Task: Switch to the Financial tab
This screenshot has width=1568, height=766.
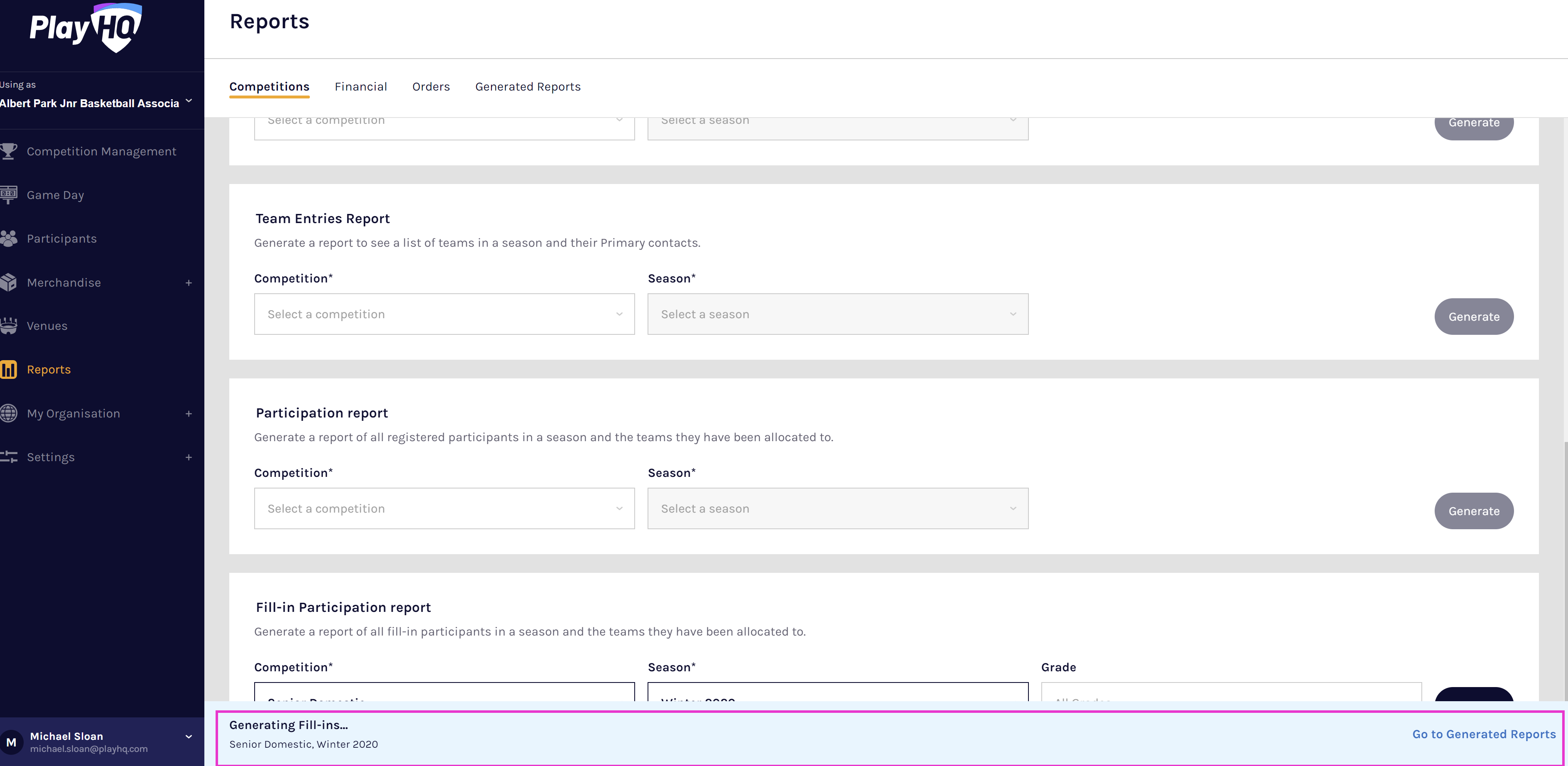Action: (x=361, y=86)
